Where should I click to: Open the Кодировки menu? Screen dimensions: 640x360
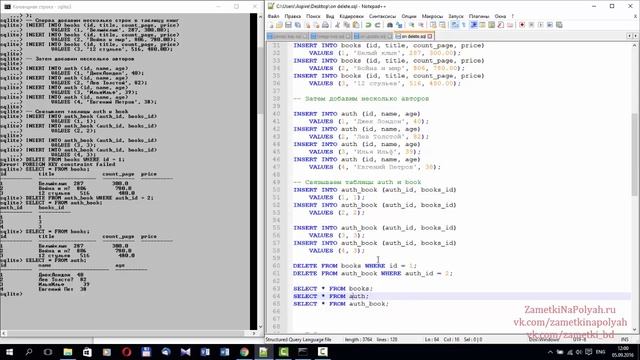coord(351,16)
